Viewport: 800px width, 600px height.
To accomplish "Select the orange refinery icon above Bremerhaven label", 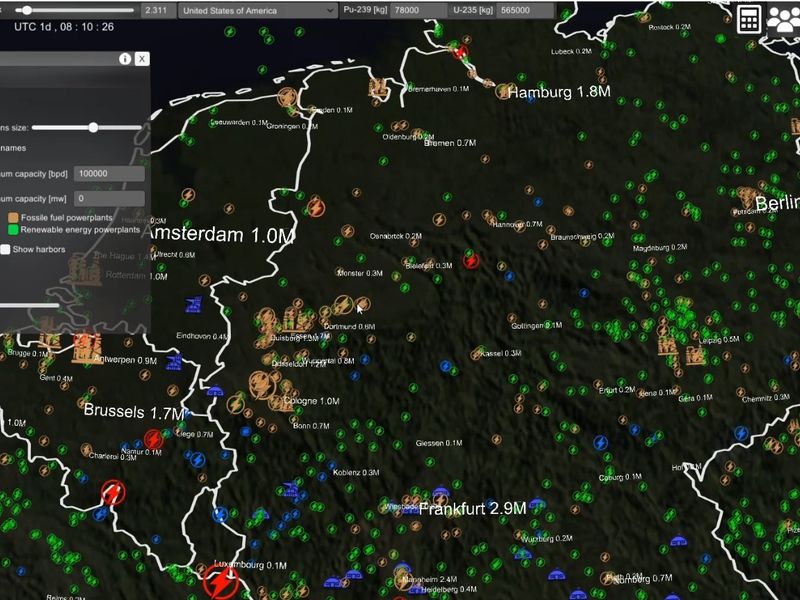I will (378, 89).
